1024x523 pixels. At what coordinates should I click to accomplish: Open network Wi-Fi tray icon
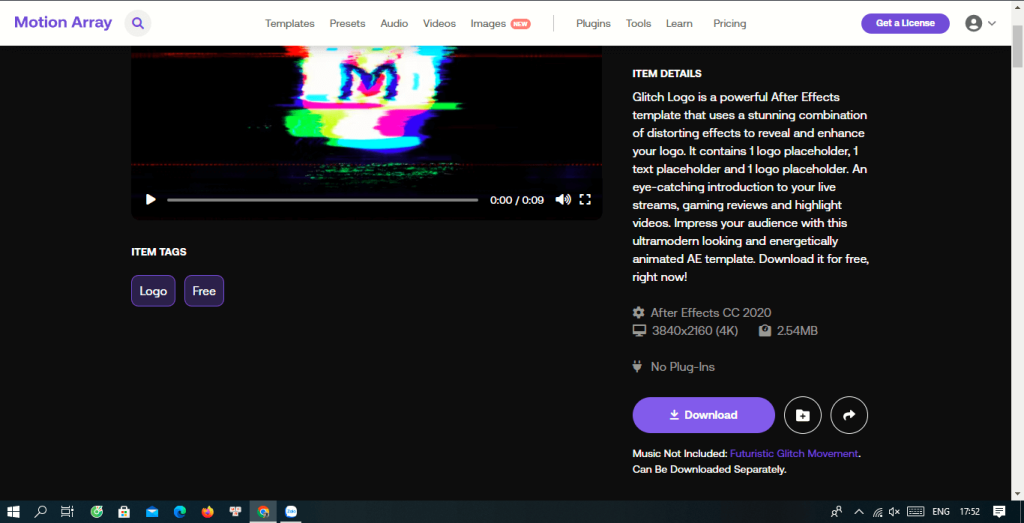pos(878,512)
